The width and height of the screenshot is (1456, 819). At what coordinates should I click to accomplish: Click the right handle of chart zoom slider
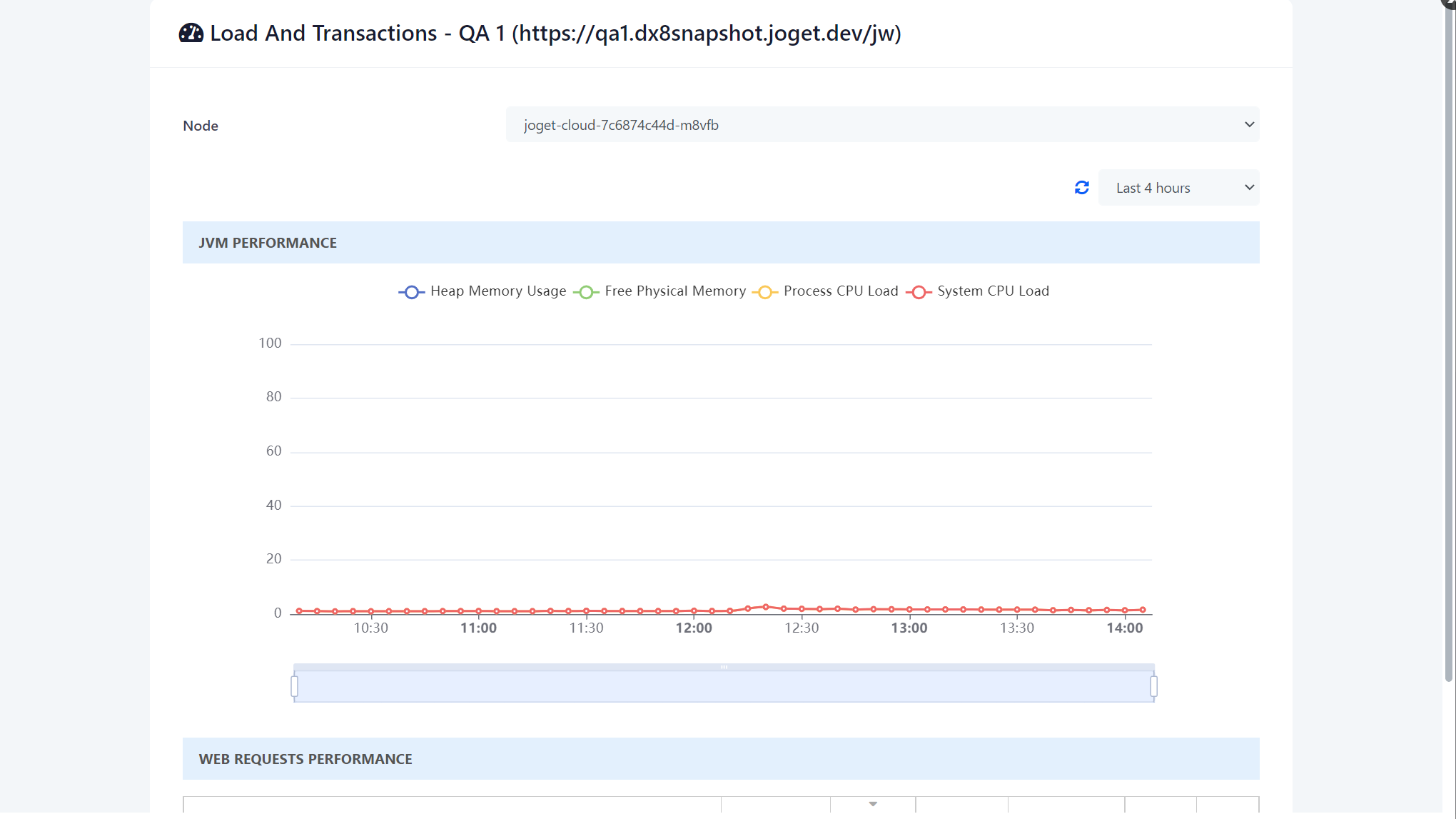(x=1153, y=686)
